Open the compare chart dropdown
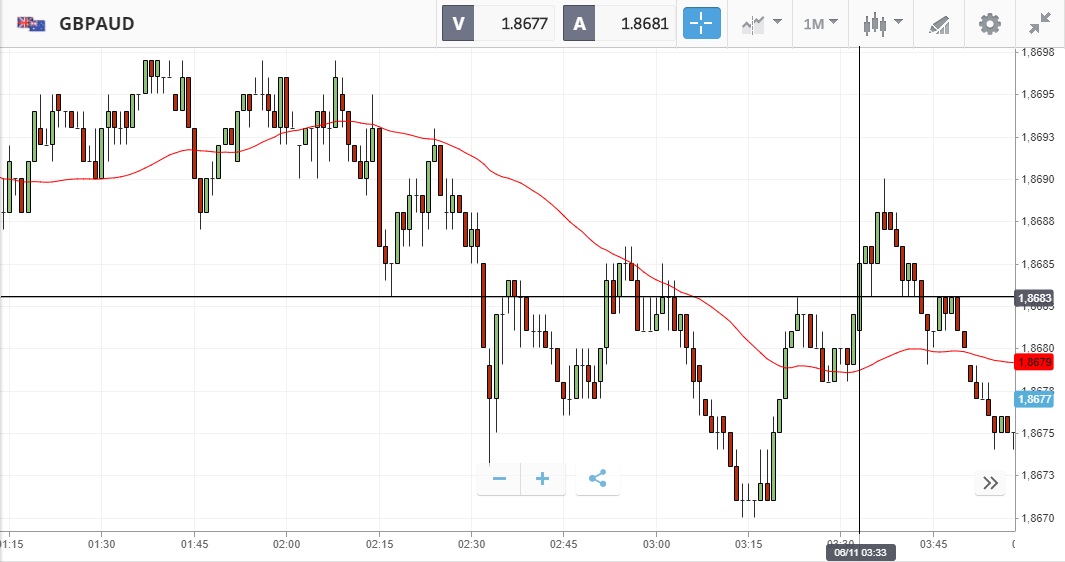 click(761, 23)
